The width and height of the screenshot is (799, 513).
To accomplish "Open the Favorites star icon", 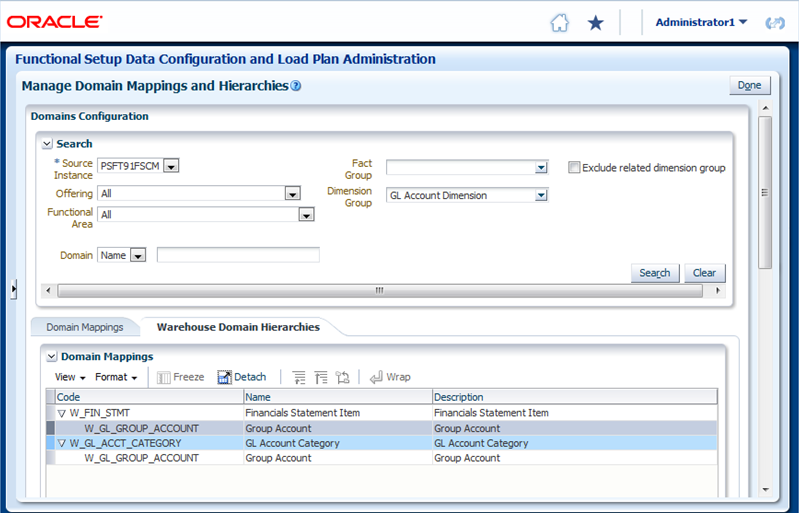I will (595, 22).
